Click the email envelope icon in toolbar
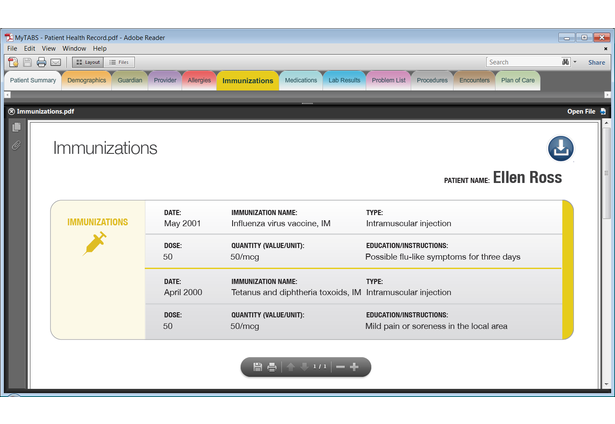The width and height of the screenshot is (615, 424). (56, 62)
